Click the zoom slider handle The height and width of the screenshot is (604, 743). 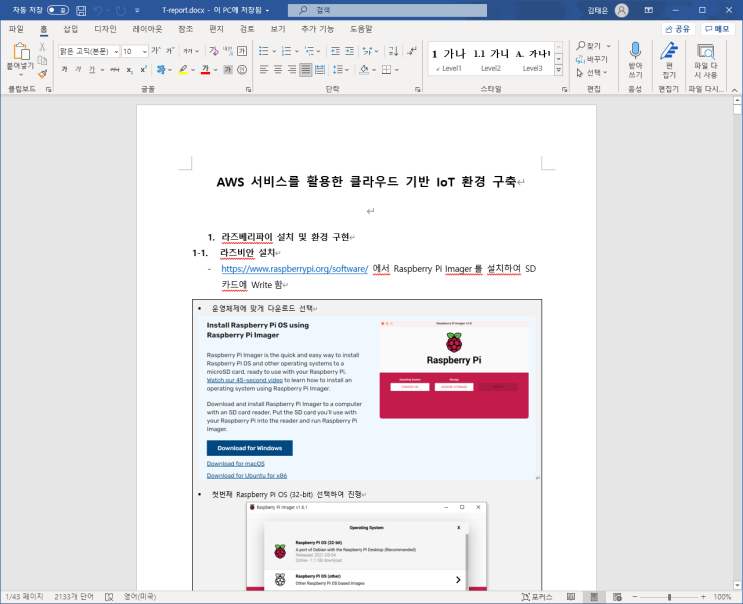point(670,597)
